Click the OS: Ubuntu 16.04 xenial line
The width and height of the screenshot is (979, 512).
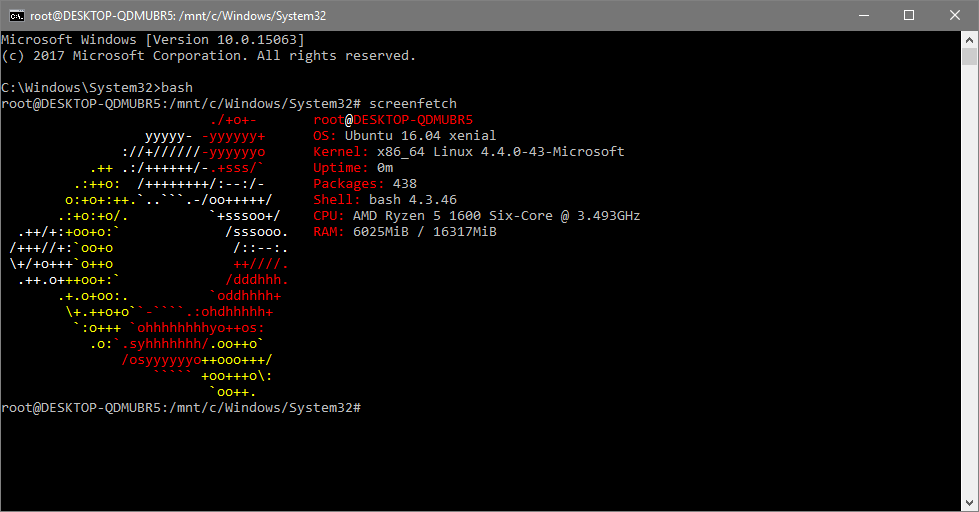tap(405, 135)
